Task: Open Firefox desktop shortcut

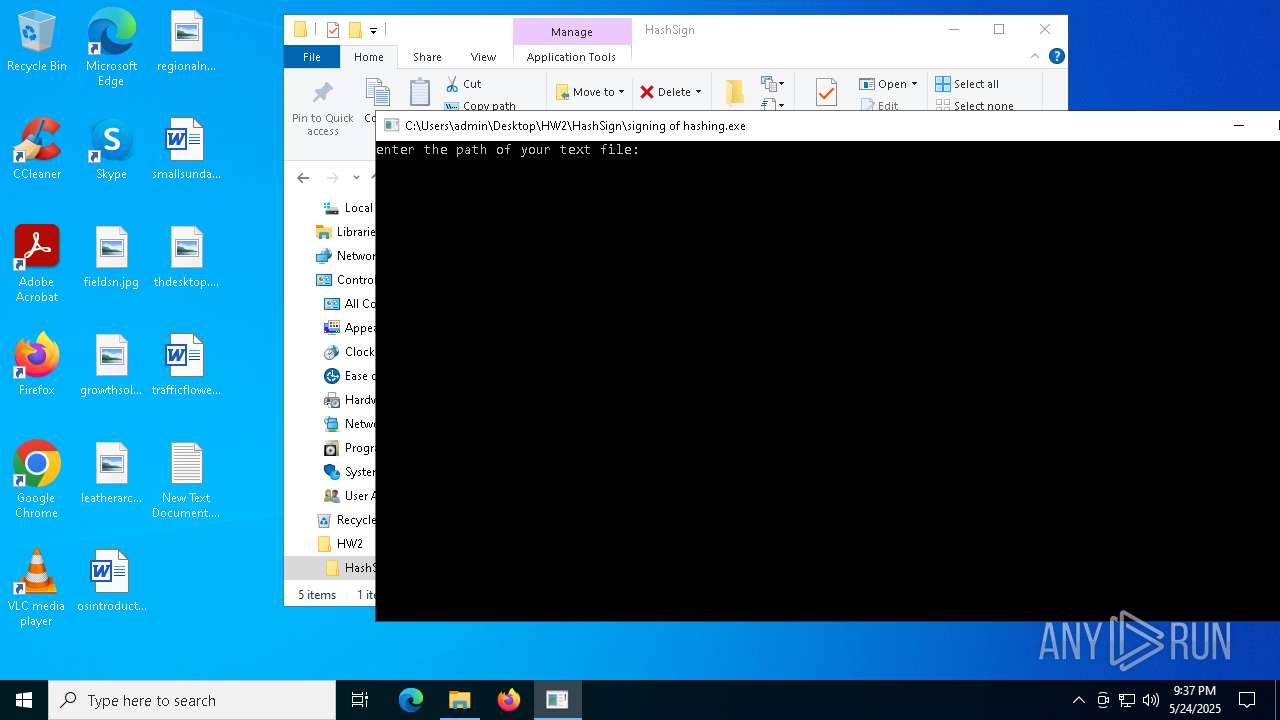Action: [x=37, y=366]
